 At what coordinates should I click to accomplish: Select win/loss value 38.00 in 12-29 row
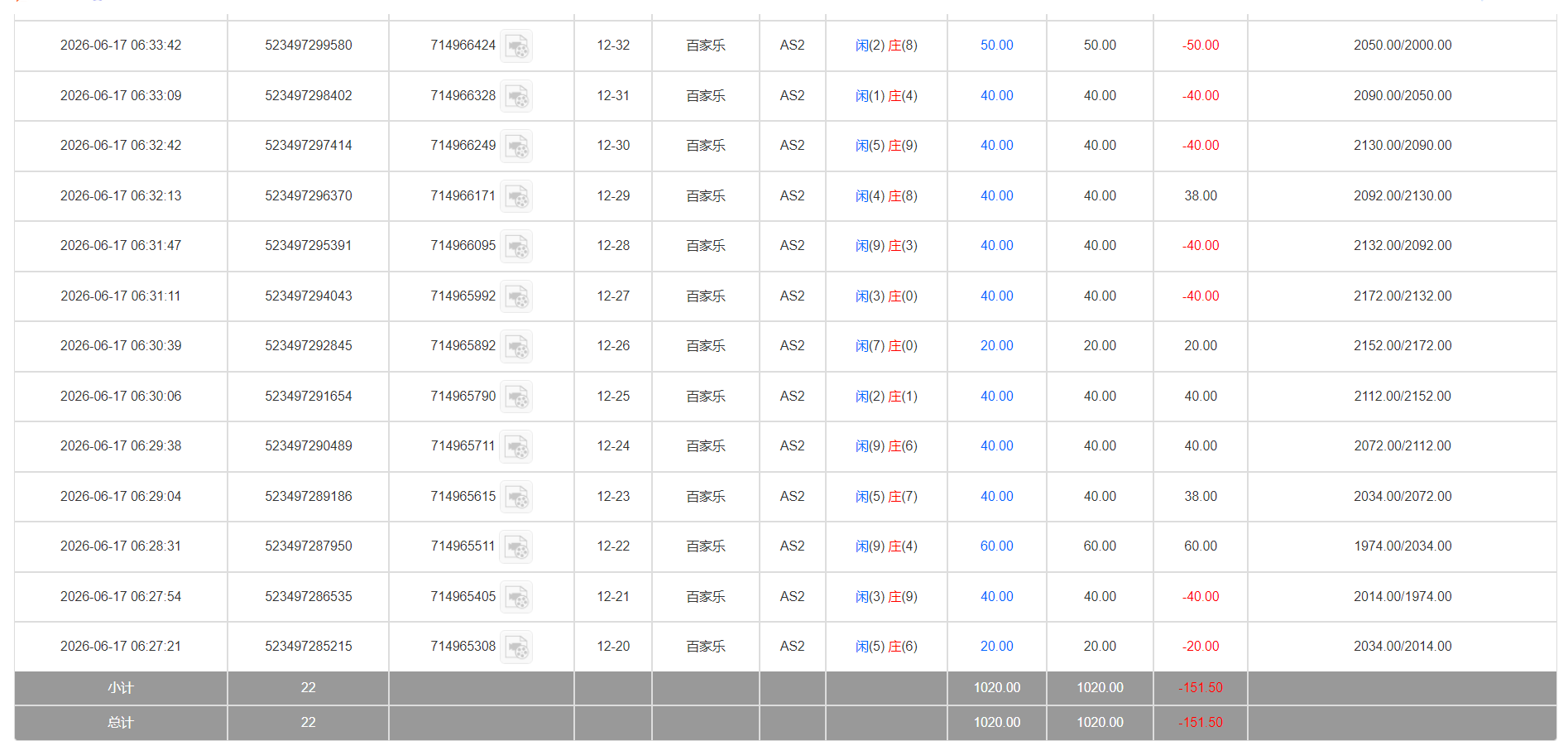coord(1201,196)
